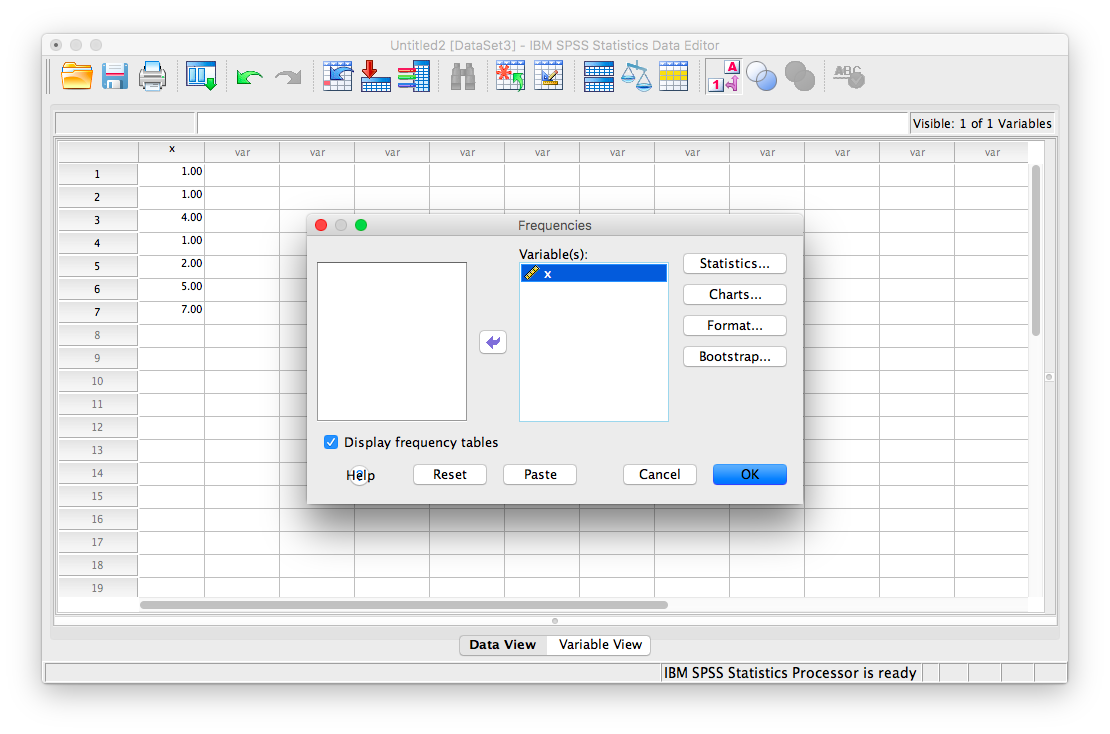Show the Variables info toolbar icon

(x=413, y=76)
